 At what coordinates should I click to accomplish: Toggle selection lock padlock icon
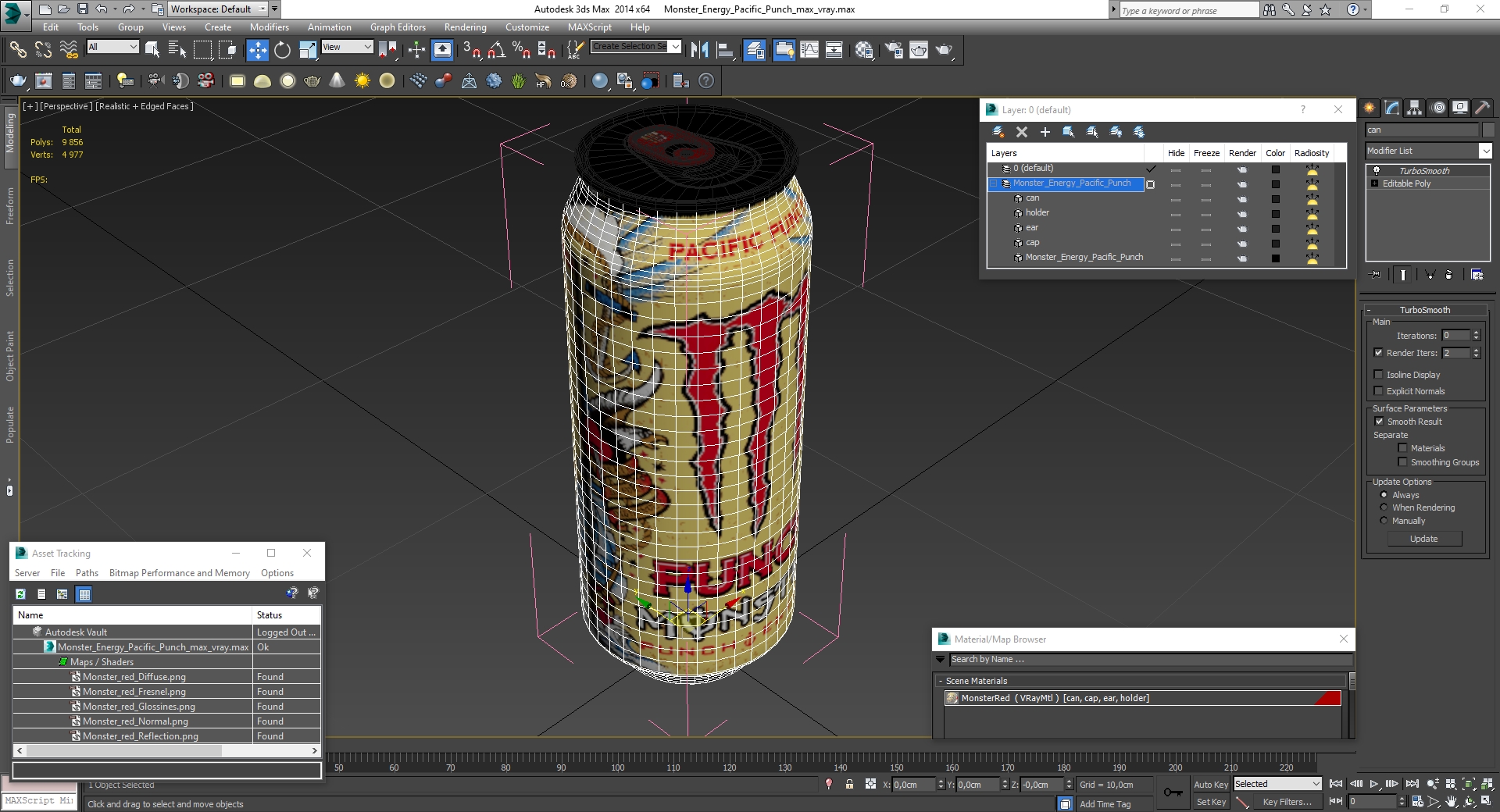click(x=849, y=784)
